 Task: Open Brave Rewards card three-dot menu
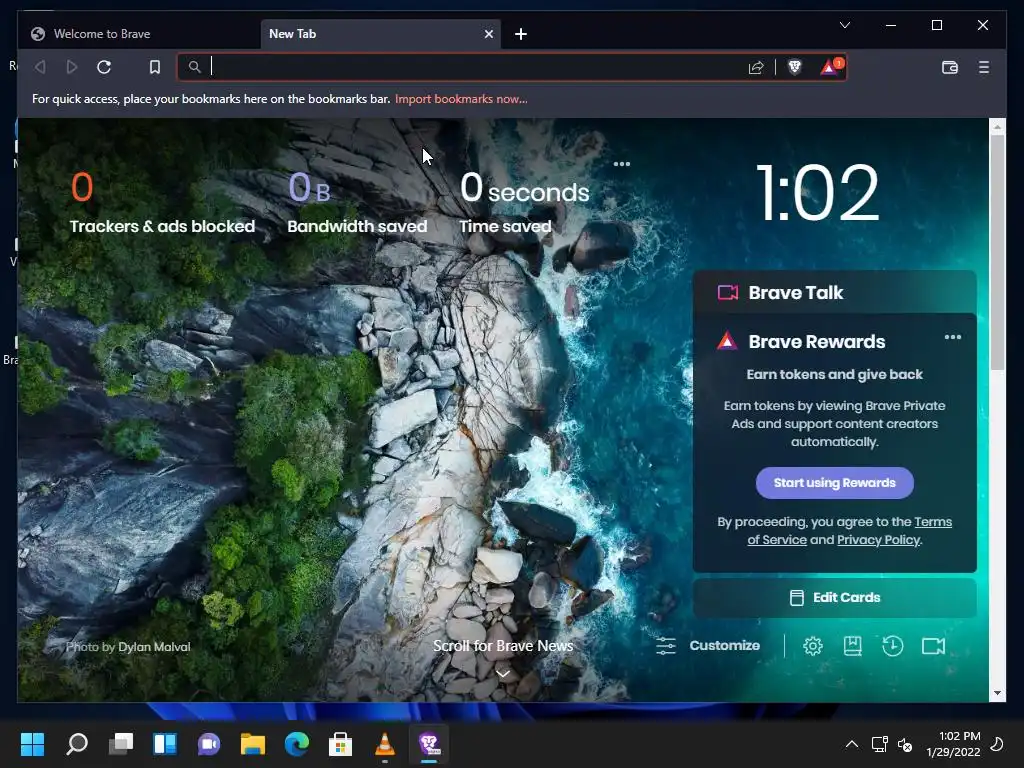[953, 337]
